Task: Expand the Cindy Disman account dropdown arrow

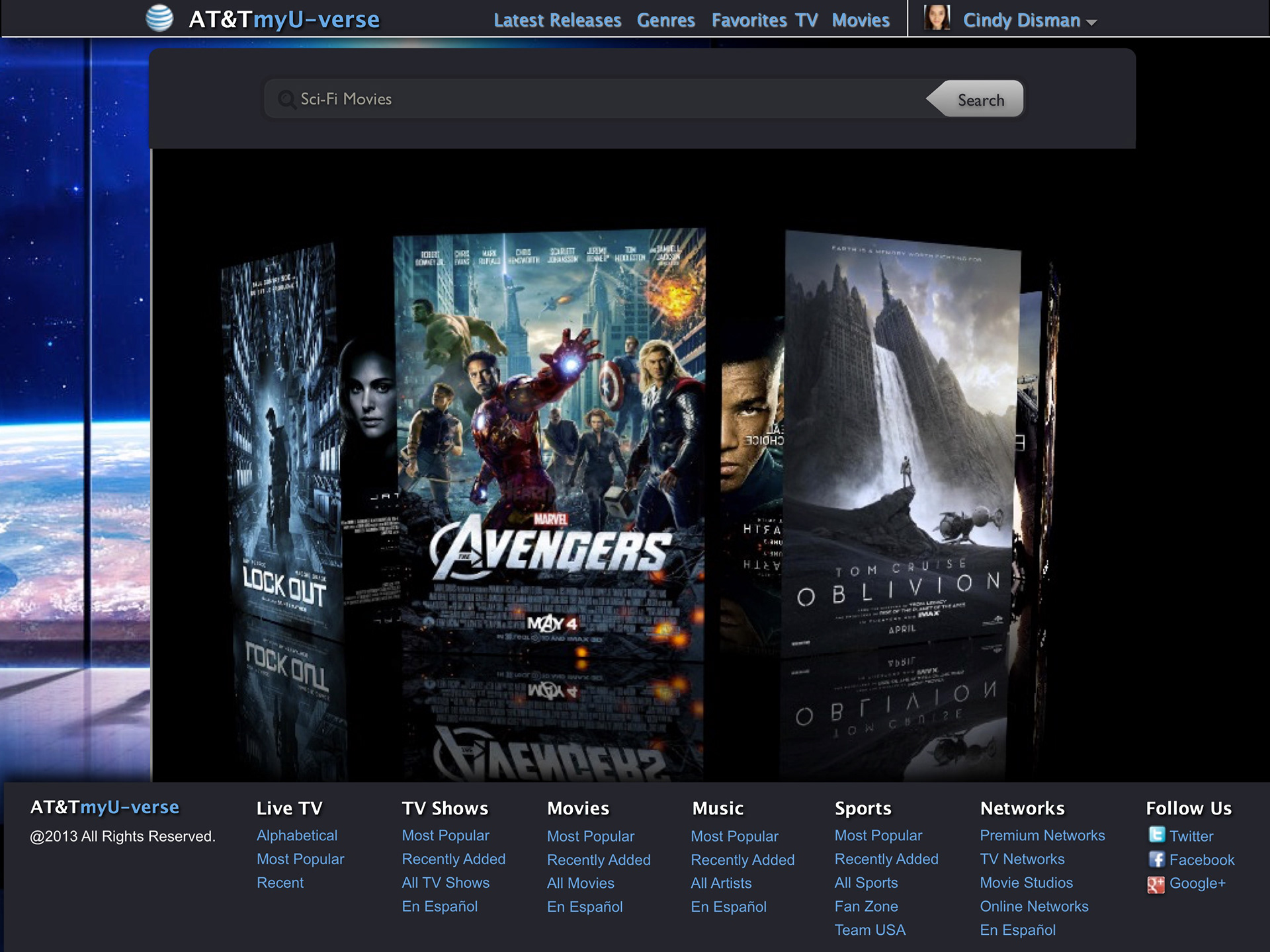Action: tap(1091, 22)
